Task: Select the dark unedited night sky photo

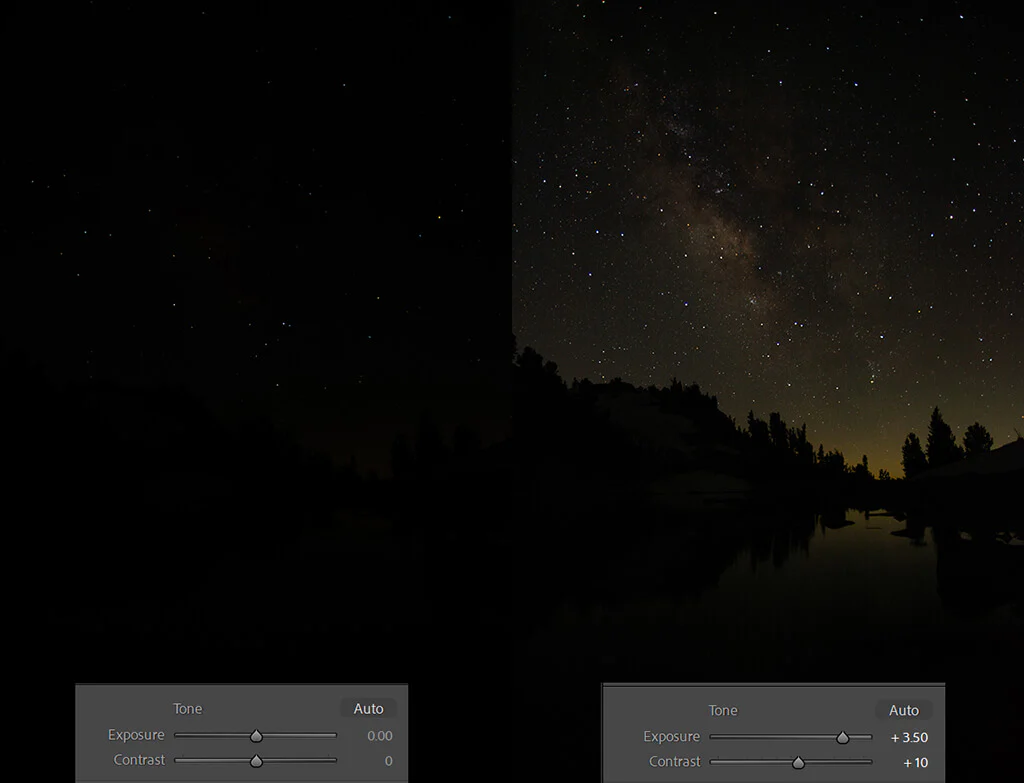Action: pos(256,340)
